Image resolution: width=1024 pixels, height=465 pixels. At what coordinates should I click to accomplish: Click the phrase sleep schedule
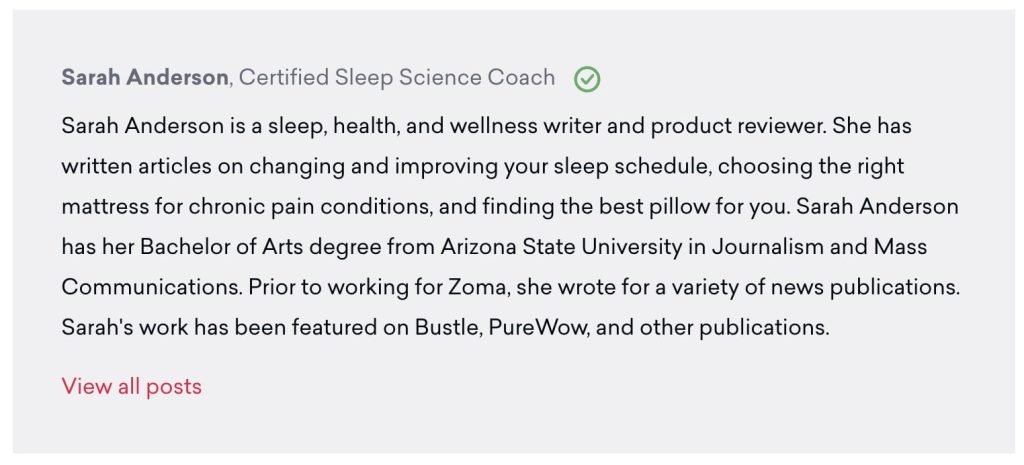coord(624,166)
